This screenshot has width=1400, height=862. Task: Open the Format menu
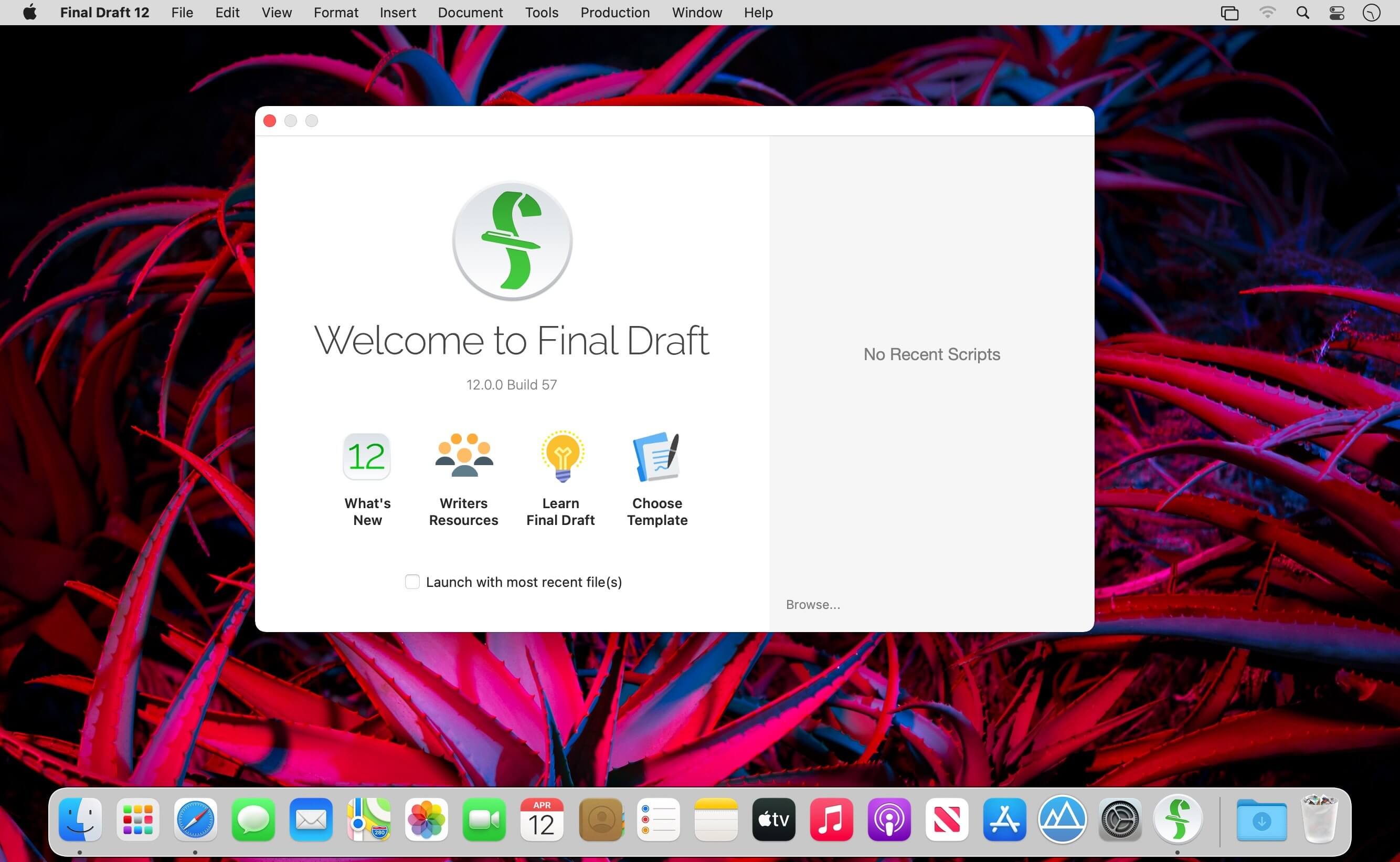(336, 13)
